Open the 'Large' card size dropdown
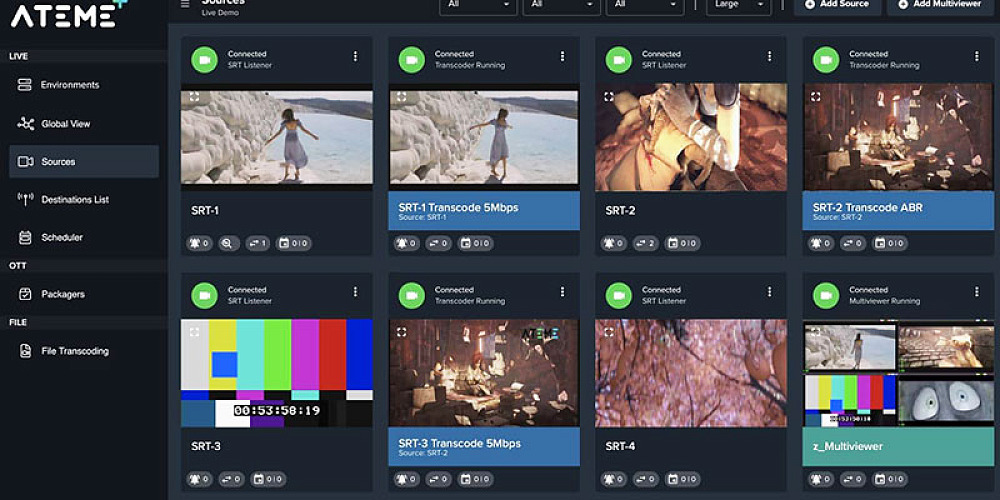Screen dimensions: 1000x500 pyautogui.click(x=738, y=5)
